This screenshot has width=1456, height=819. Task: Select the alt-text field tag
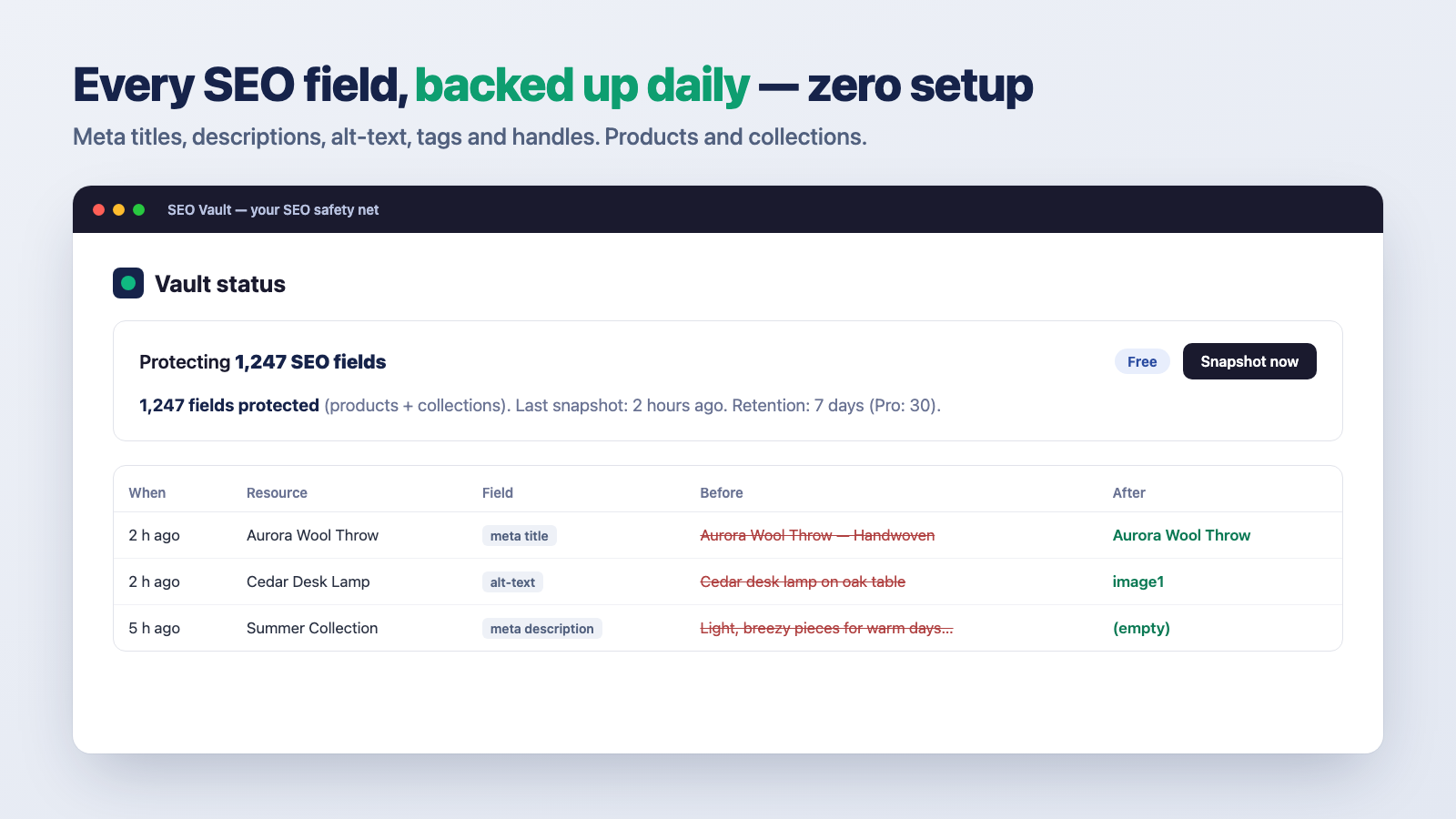(512, 582)
